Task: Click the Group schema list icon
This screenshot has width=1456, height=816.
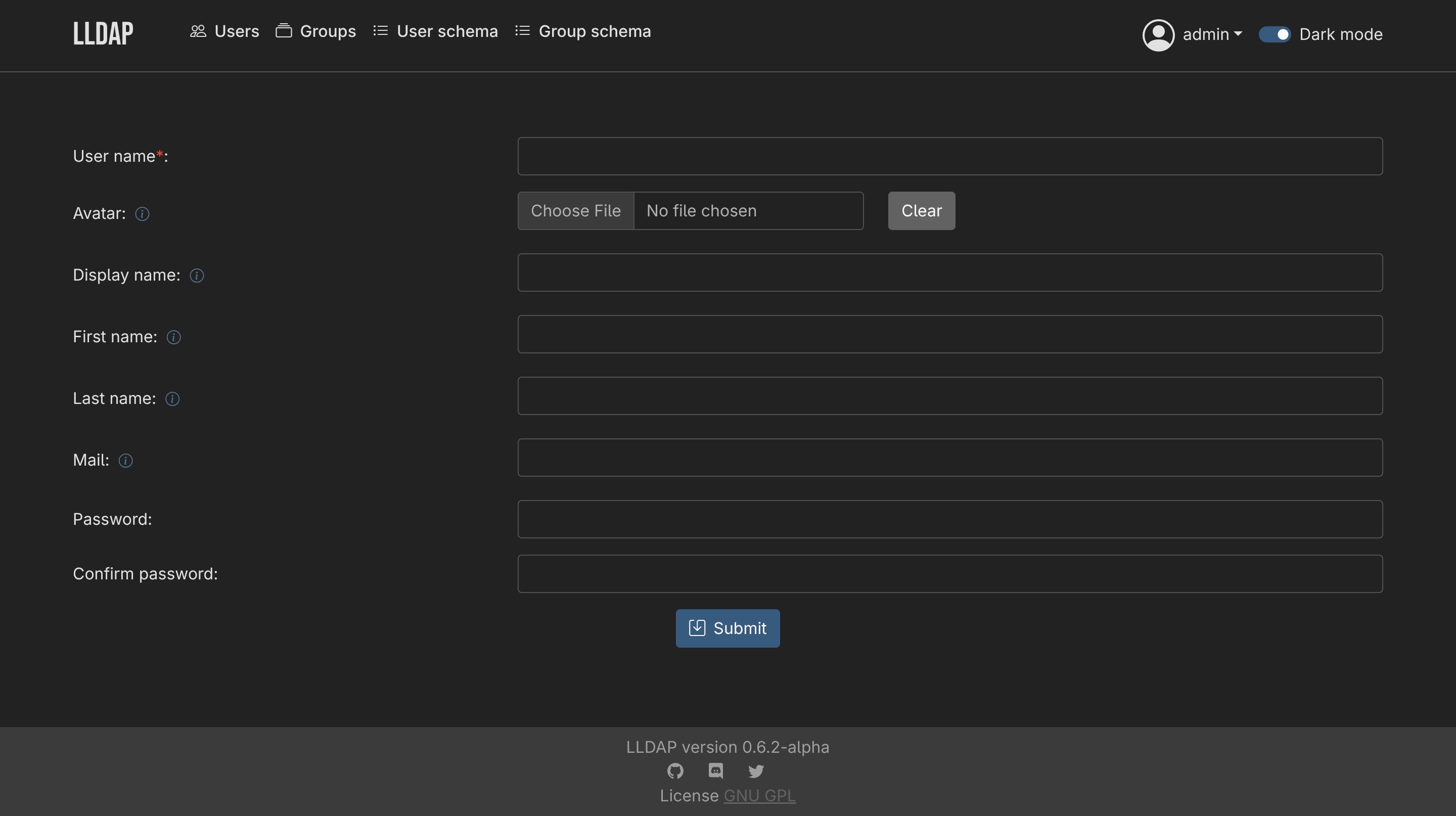Action: (523, 32)
